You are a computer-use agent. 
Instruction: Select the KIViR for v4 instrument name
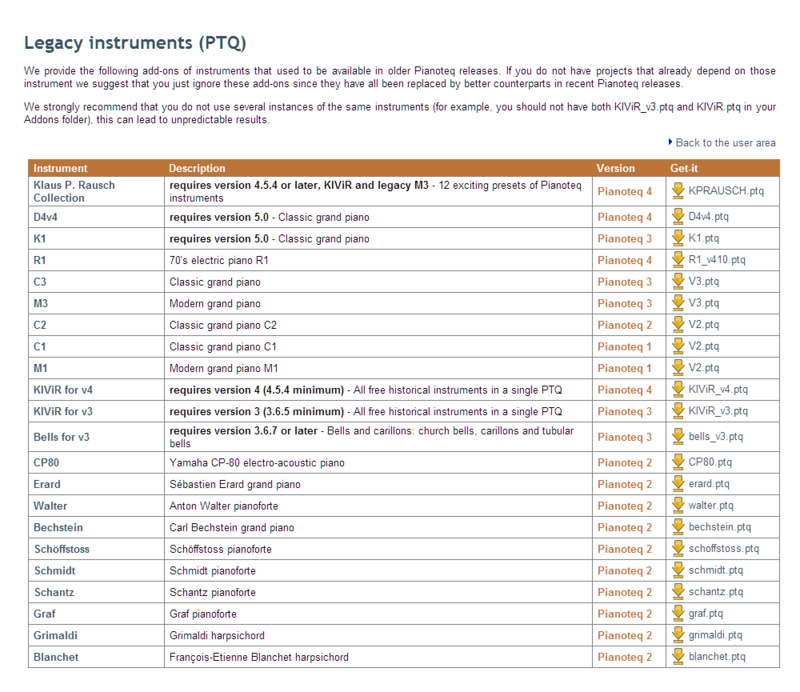pyautogui.click(x=63, y=390)
